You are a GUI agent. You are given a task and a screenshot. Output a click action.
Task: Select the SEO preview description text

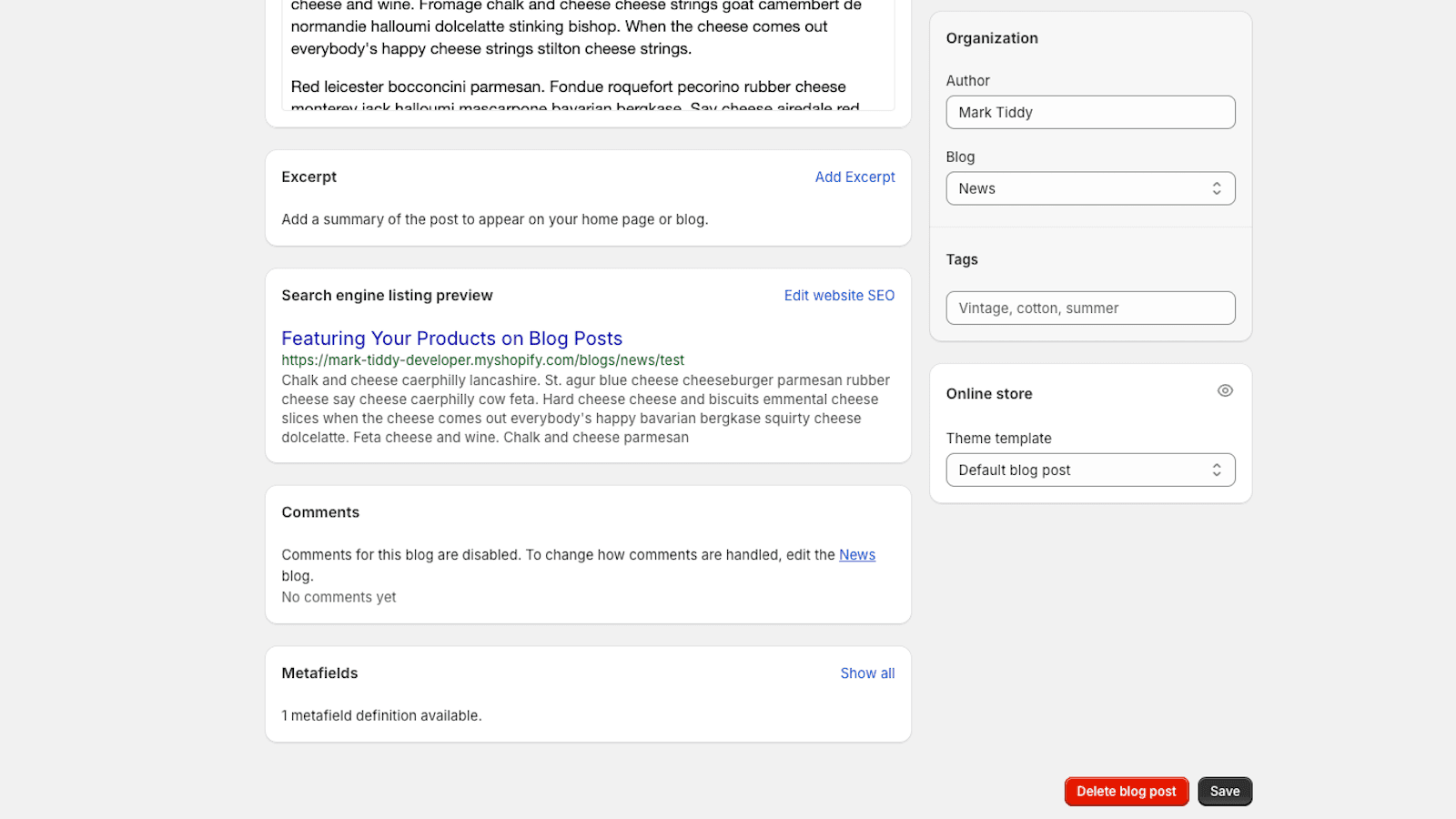point(585,409)
